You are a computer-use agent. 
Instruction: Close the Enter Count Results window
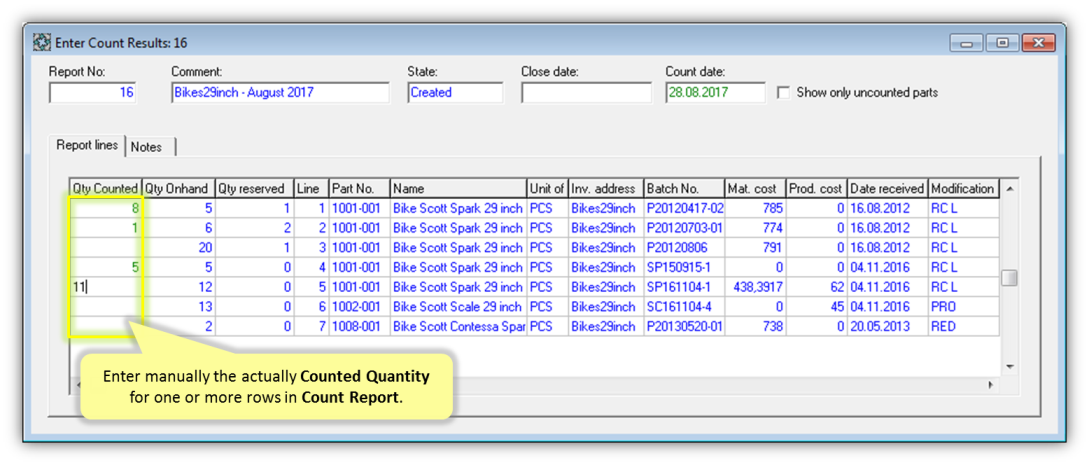(x=1038, y=43)
